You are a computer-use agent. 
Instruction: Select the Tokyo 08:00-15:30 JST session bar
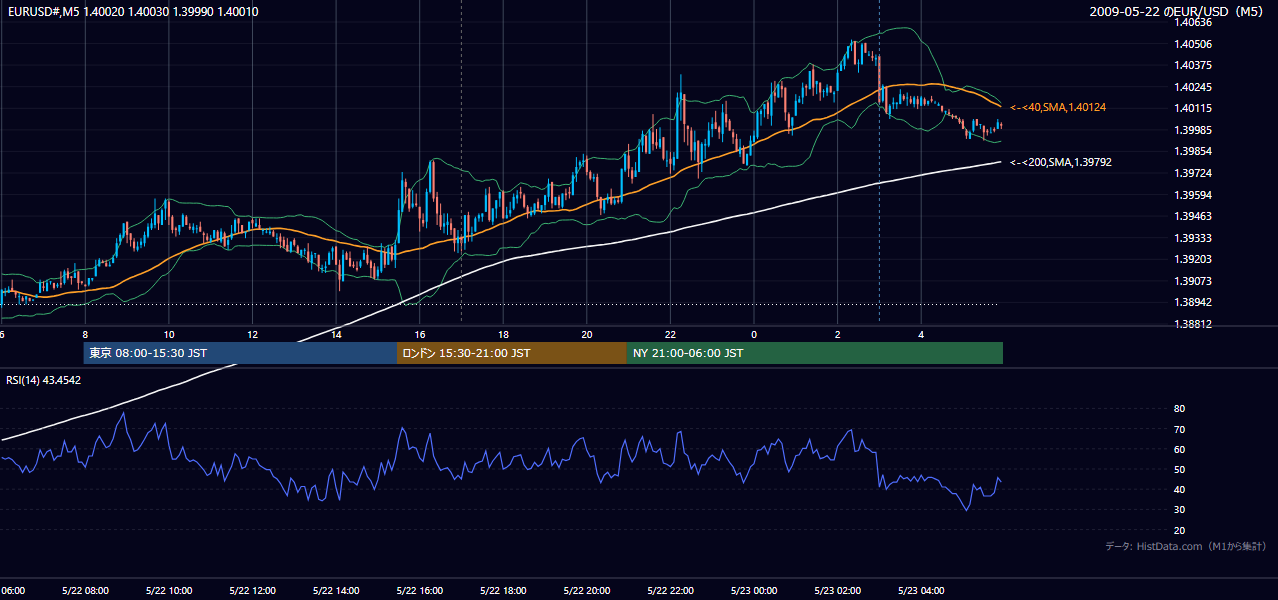[x=240, y=353]
